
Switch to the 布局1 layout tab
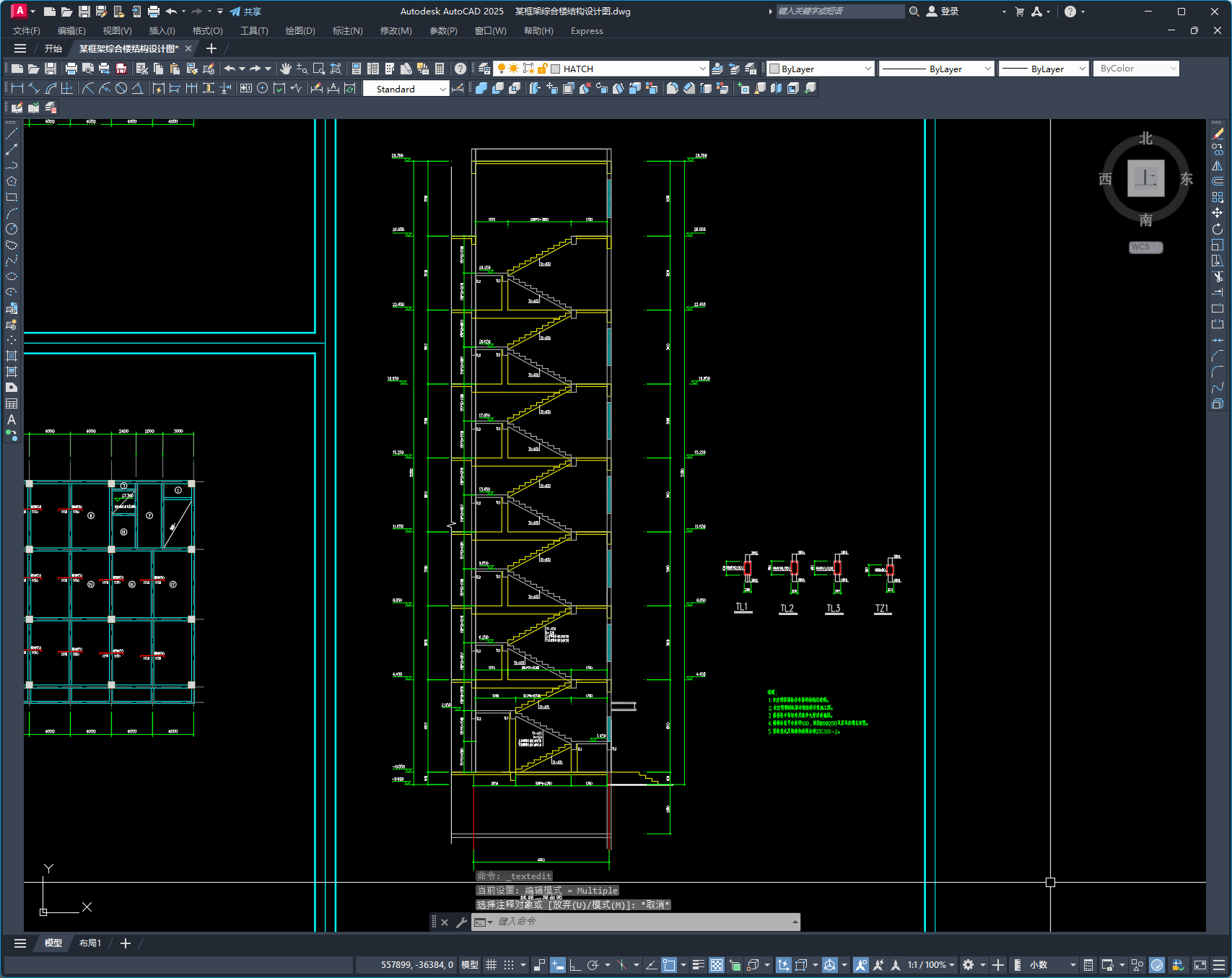tap(90, 943)
